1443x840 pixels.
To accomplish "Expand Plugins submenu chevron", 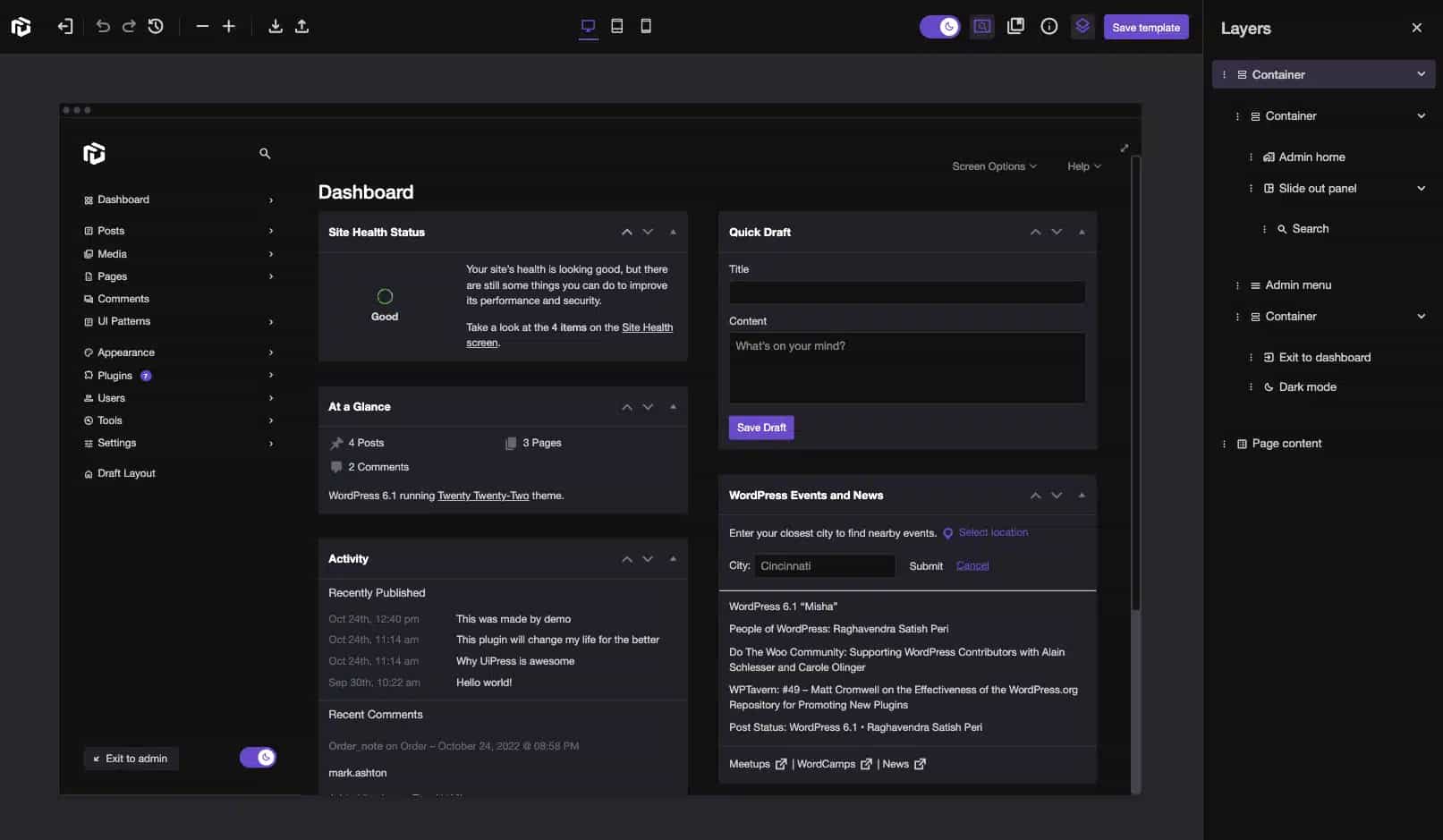I will coord(271,376).
